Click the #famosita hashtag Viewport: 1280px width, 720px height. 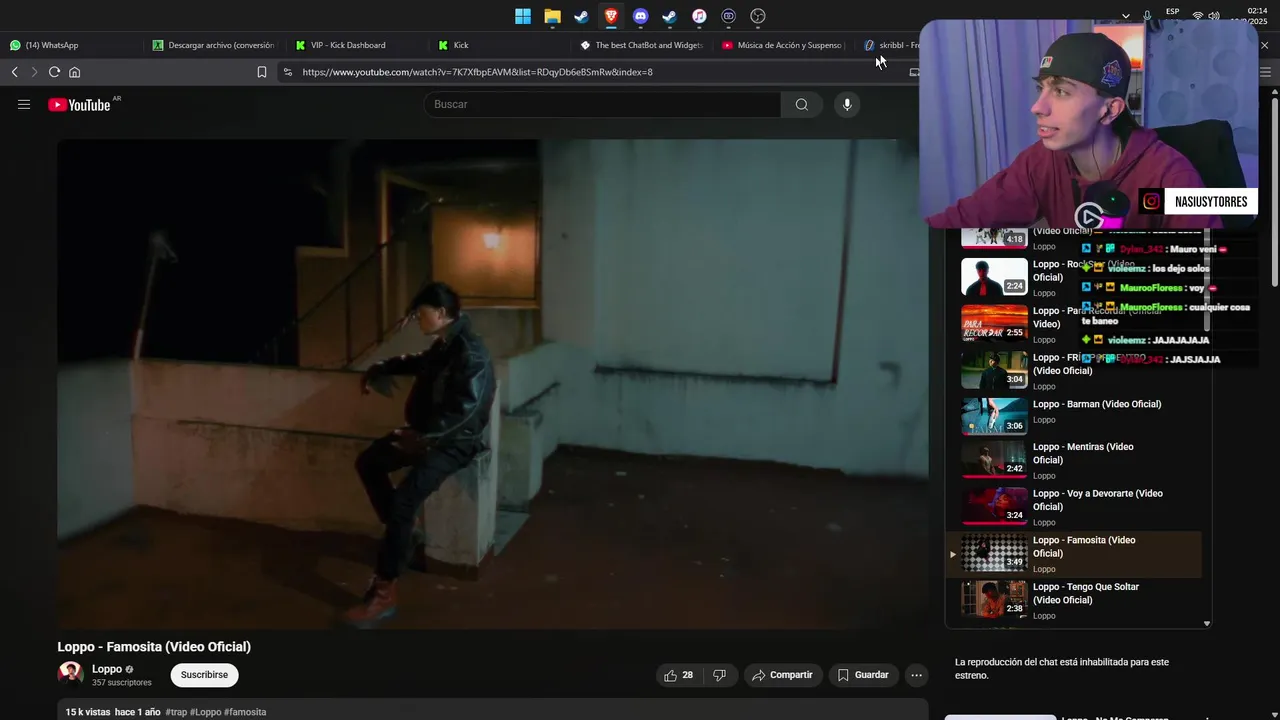click(x=245, y=712)
